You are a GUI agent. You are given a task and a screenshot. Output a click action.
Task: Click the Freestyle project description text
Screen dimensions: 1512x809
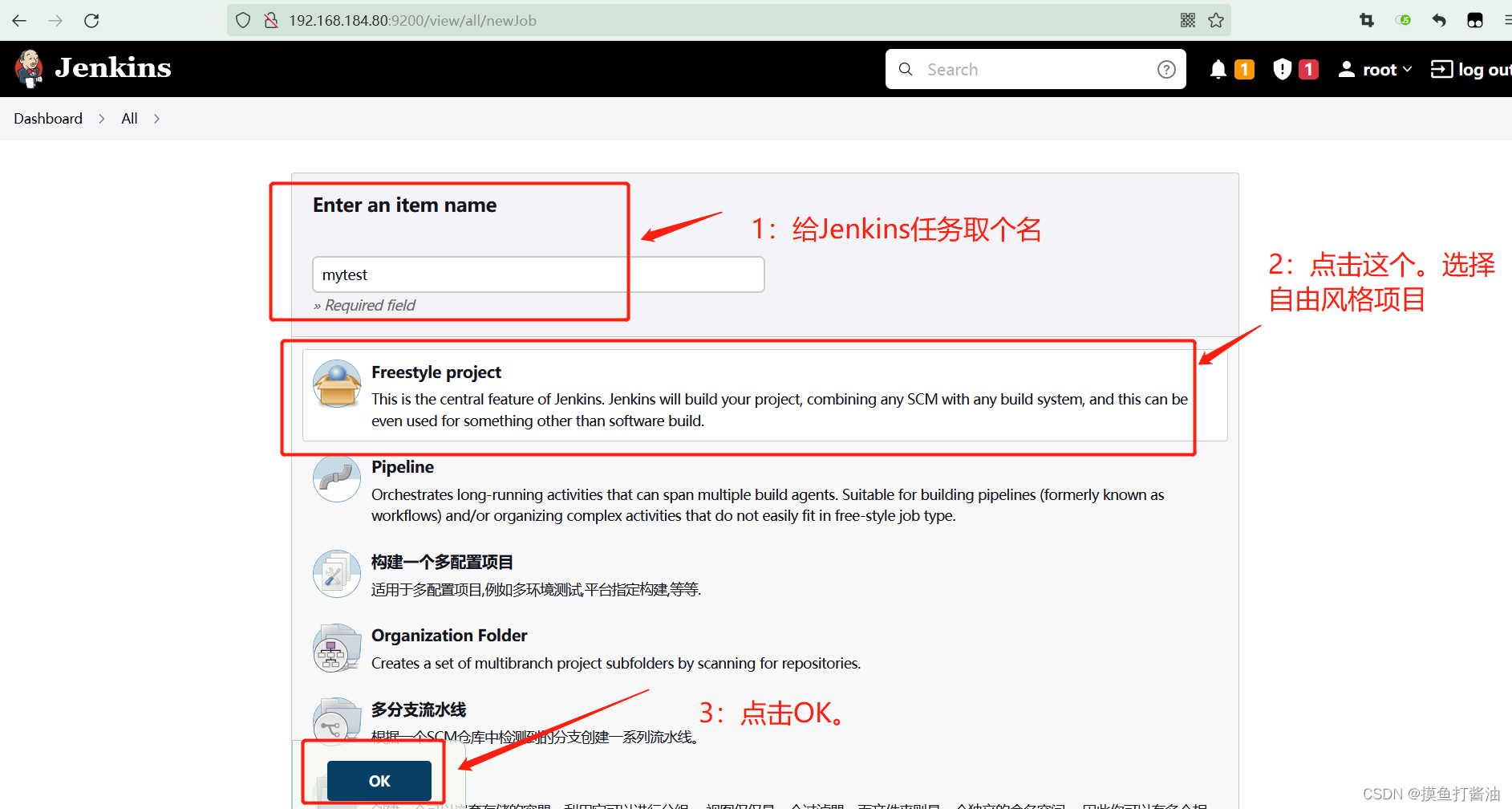coord(780,410)
